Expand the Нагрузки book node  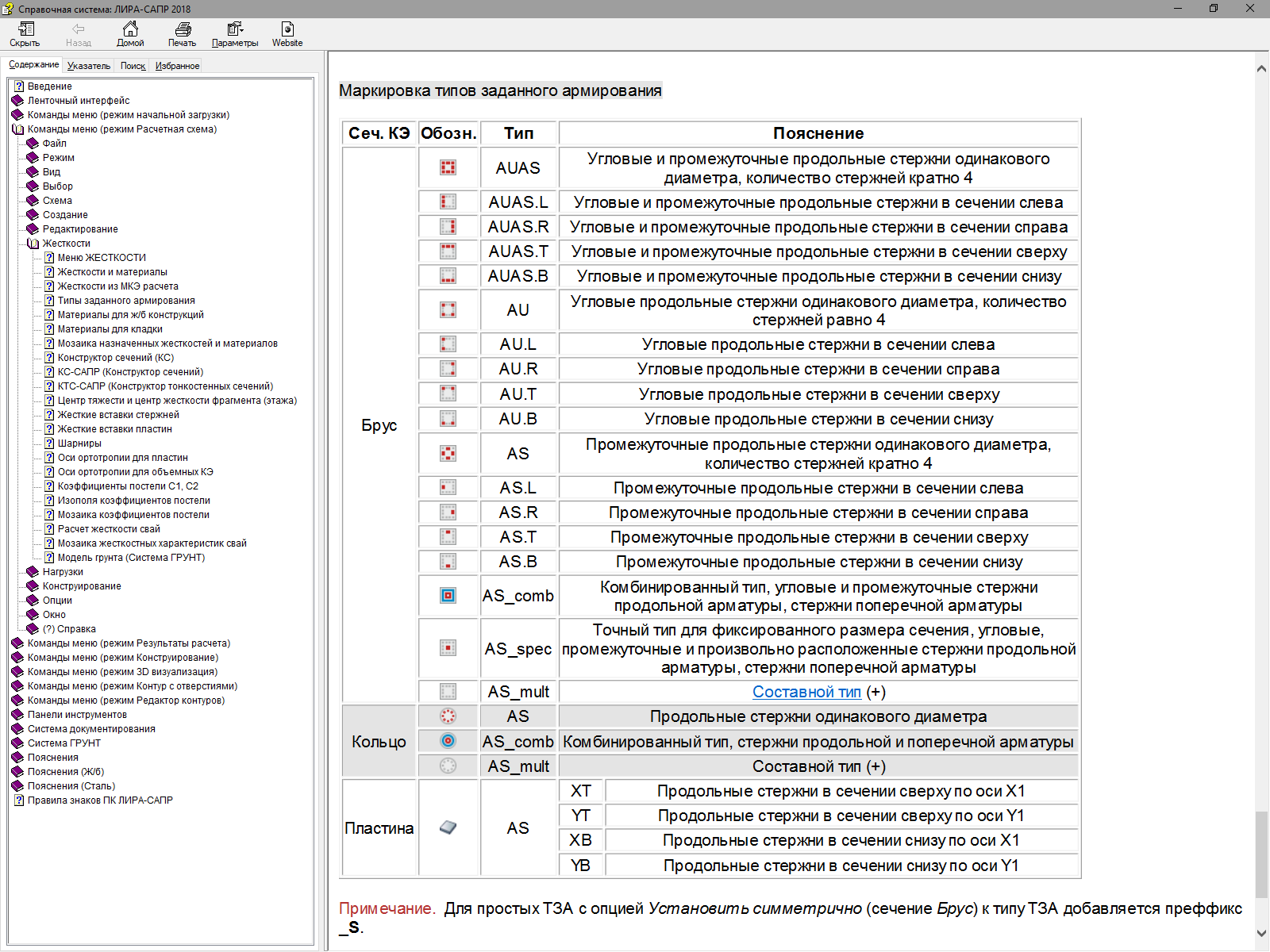(x=33, y=572)
